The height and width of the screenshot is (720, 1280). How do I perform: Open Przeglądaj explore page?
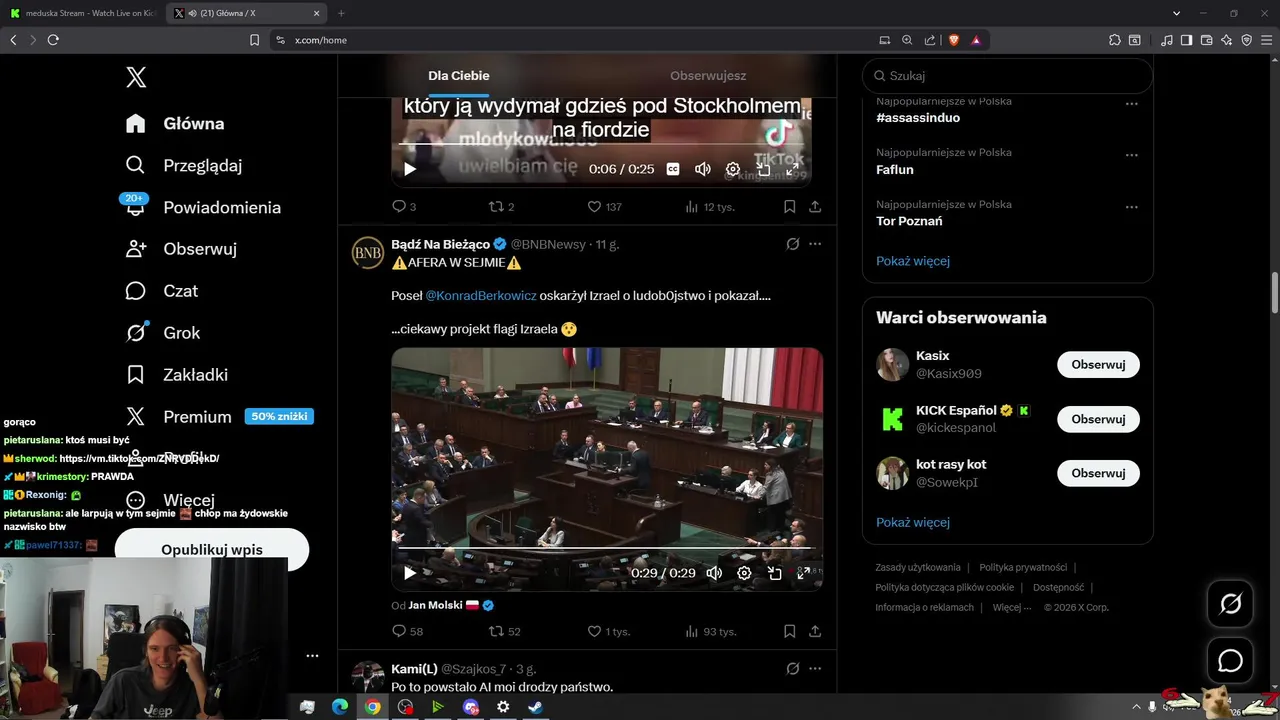[184, 165]
